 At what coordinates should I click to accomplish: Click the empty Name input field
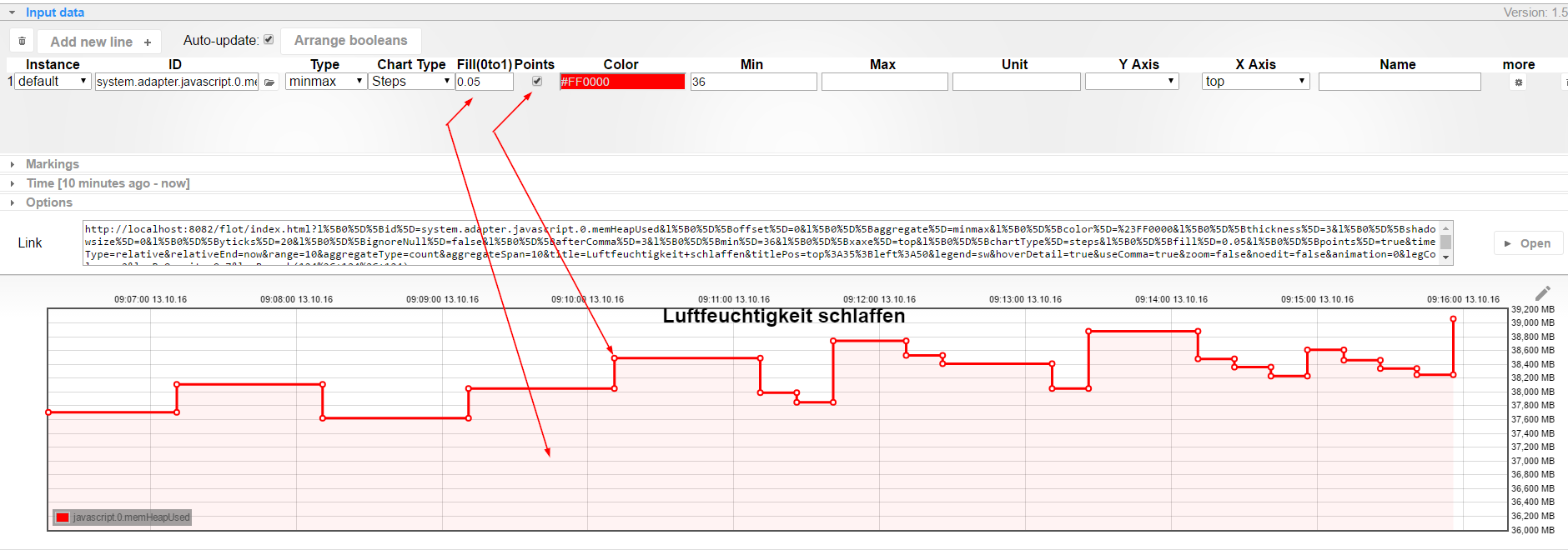coord(1400,82)
